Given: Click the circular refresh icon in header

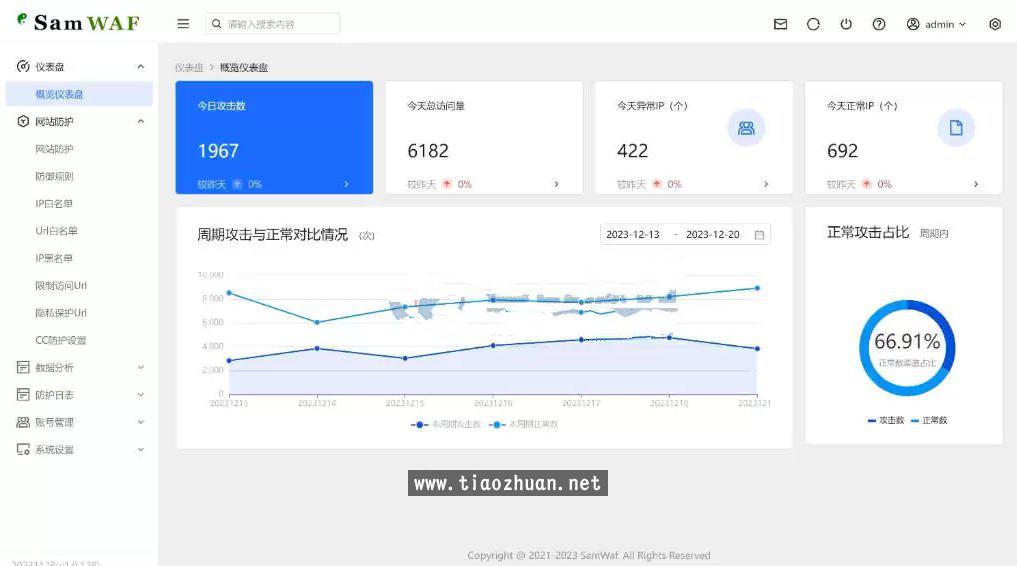Looking at the screenshot, I should tap(813, 24).
